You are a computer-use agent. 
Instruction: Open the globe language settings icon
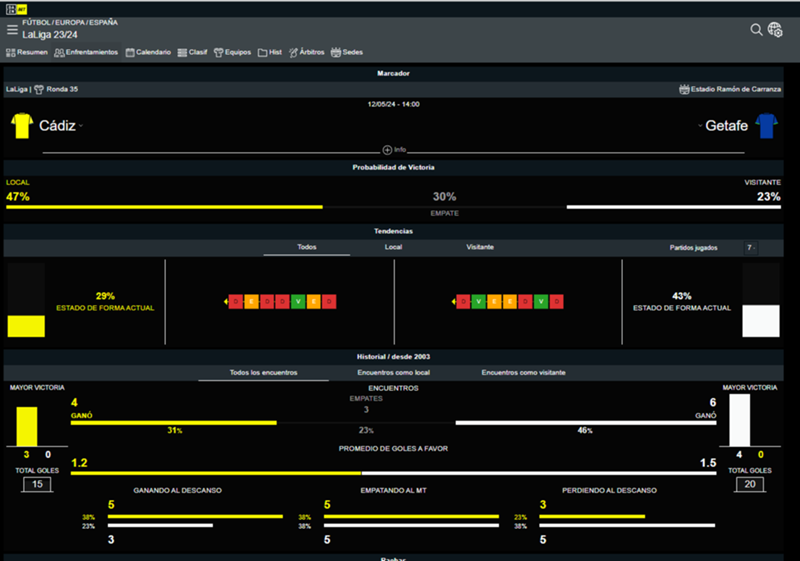775,30
